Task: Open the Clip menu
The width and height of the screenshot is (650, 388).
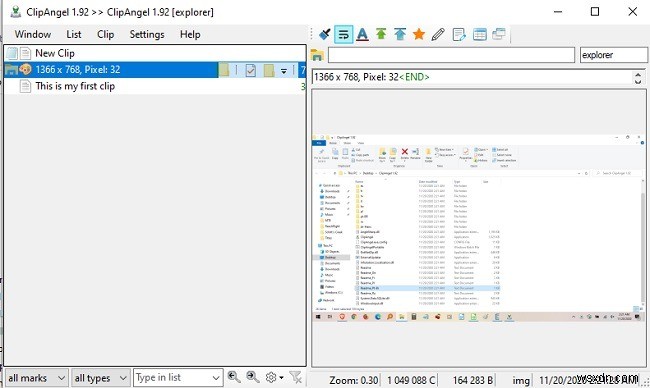Action: [x=105, y=34]
